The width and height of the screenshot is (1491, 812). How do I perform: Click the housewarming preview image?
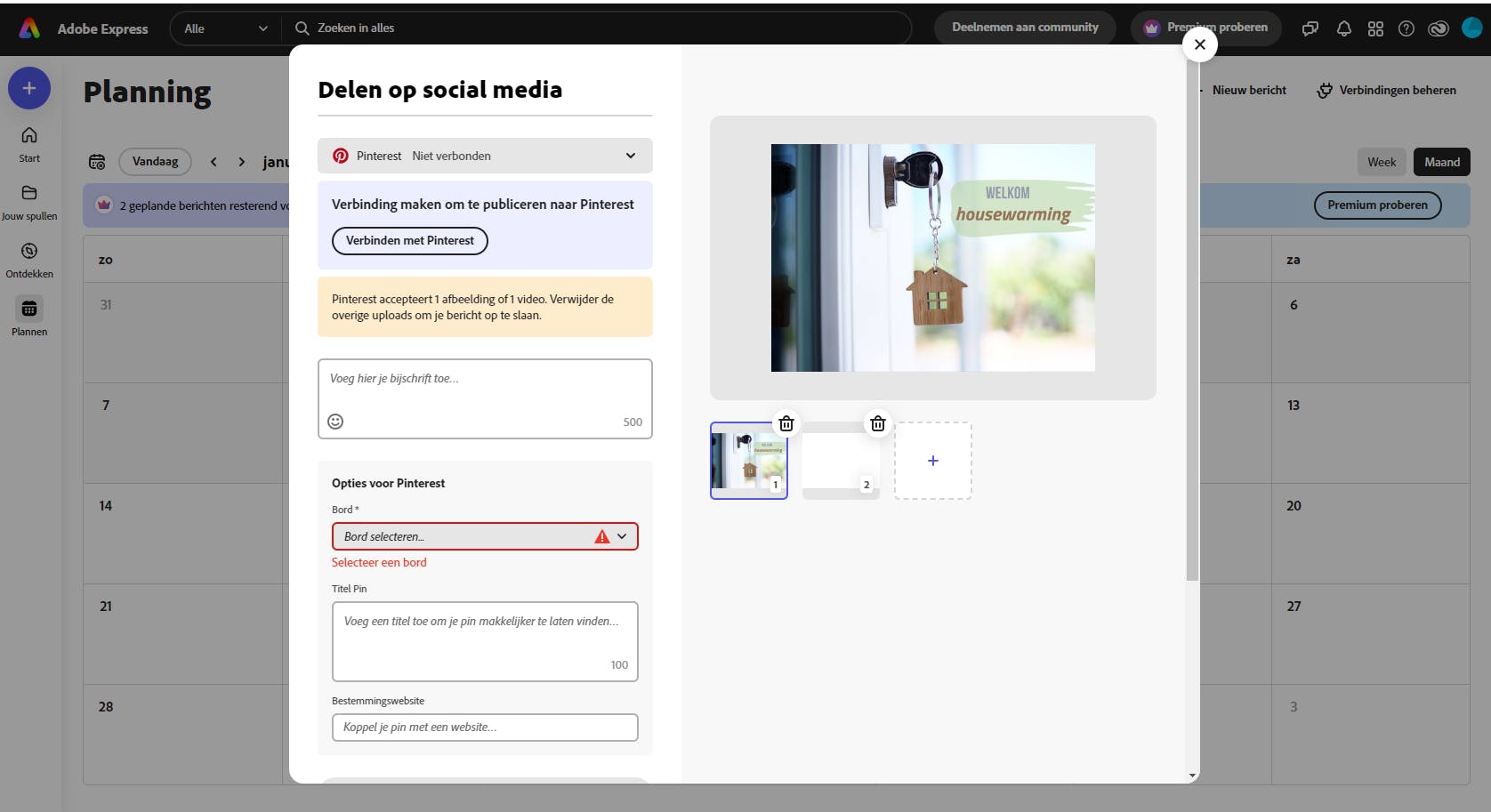point(933,258)
